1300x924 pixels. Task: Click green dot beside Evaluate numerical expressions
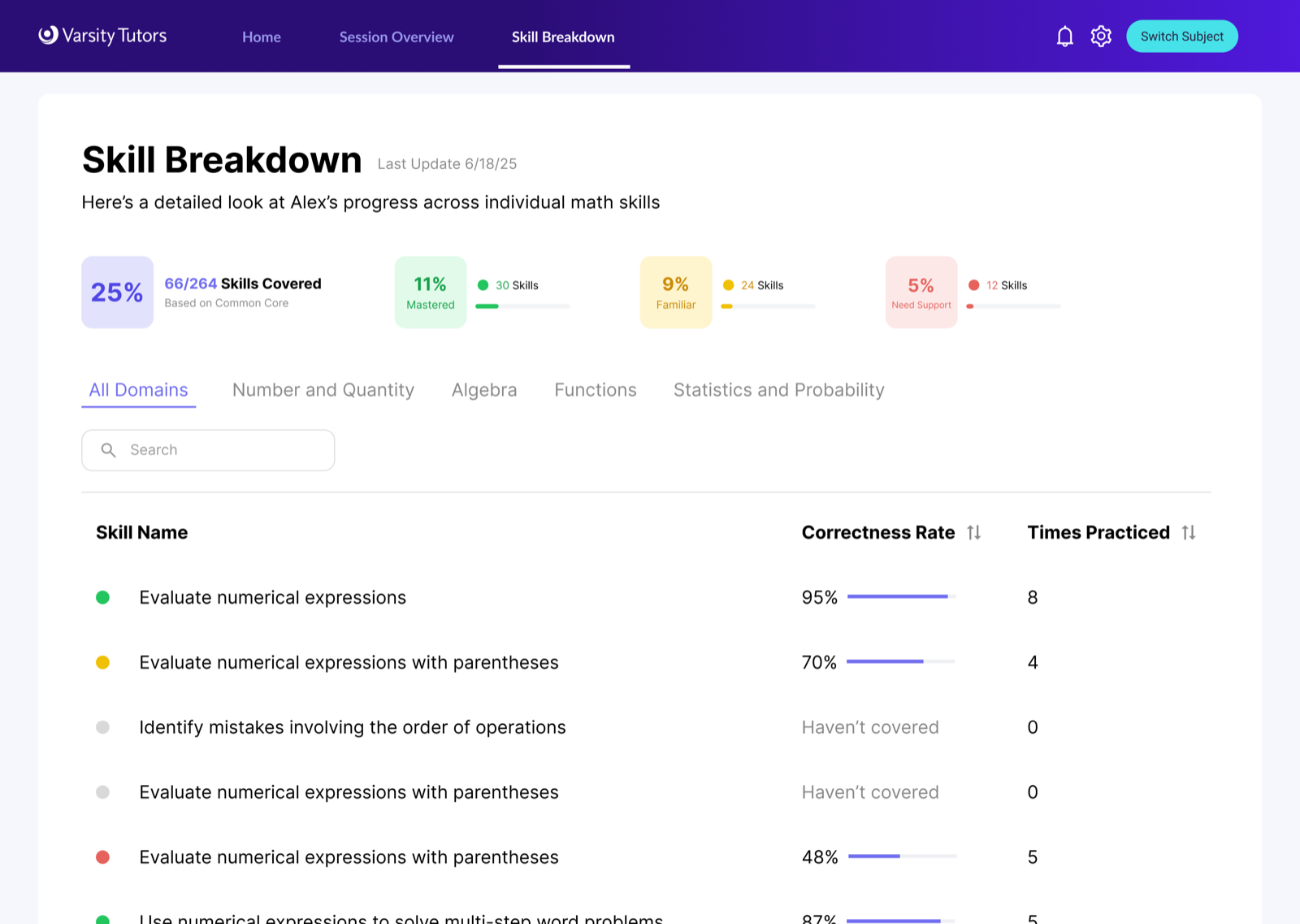tap(102, 597)
